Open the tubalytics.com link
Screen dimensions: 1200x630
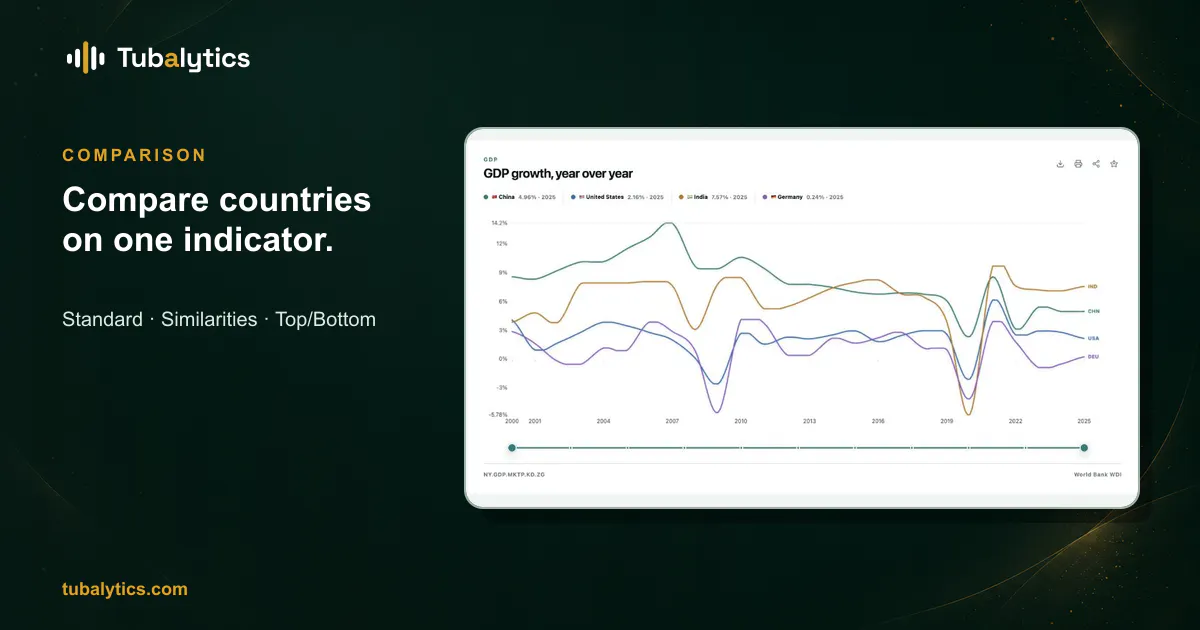coord(125,589)
